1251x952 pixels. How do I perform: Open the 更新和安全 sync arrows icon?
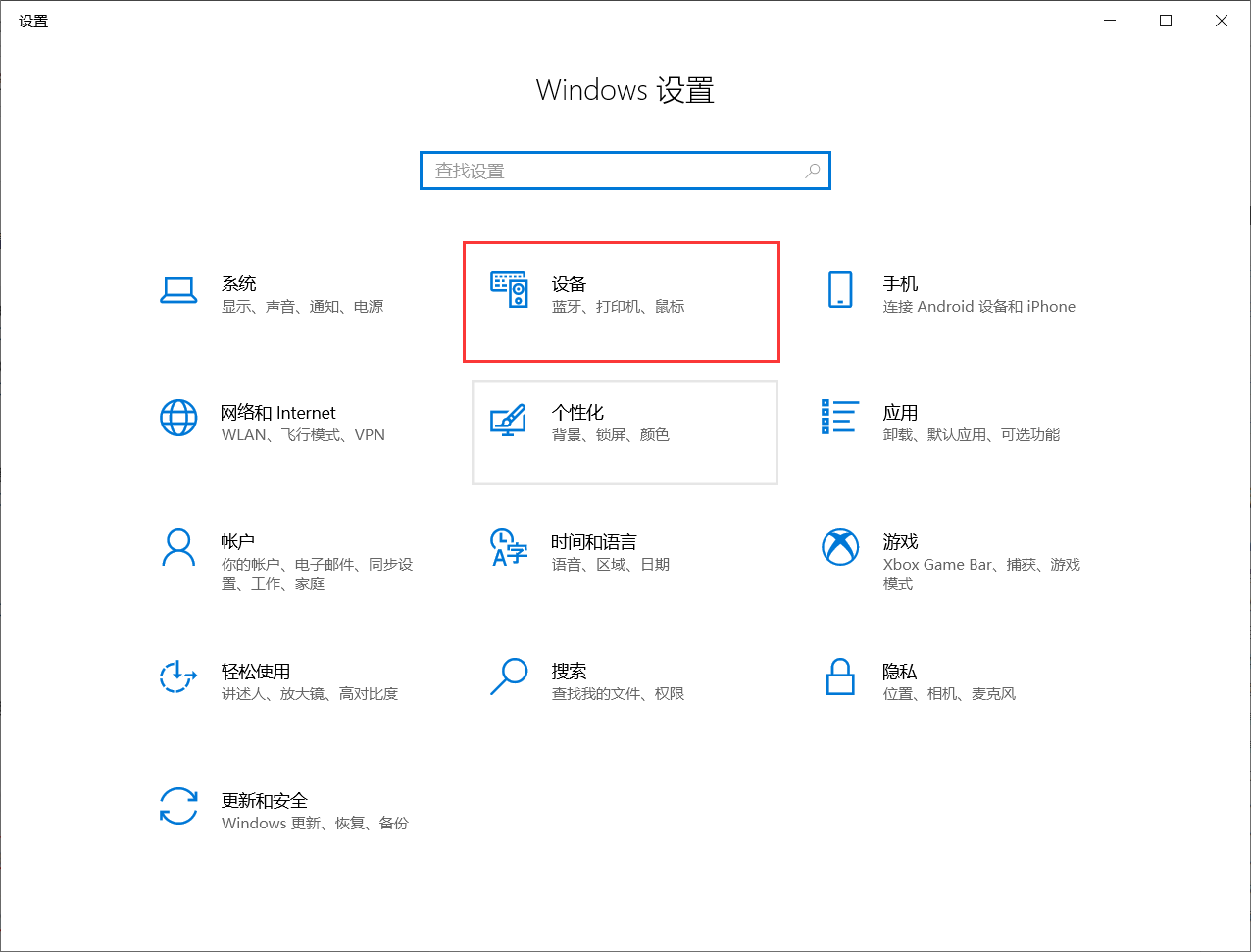click(178, 806)
